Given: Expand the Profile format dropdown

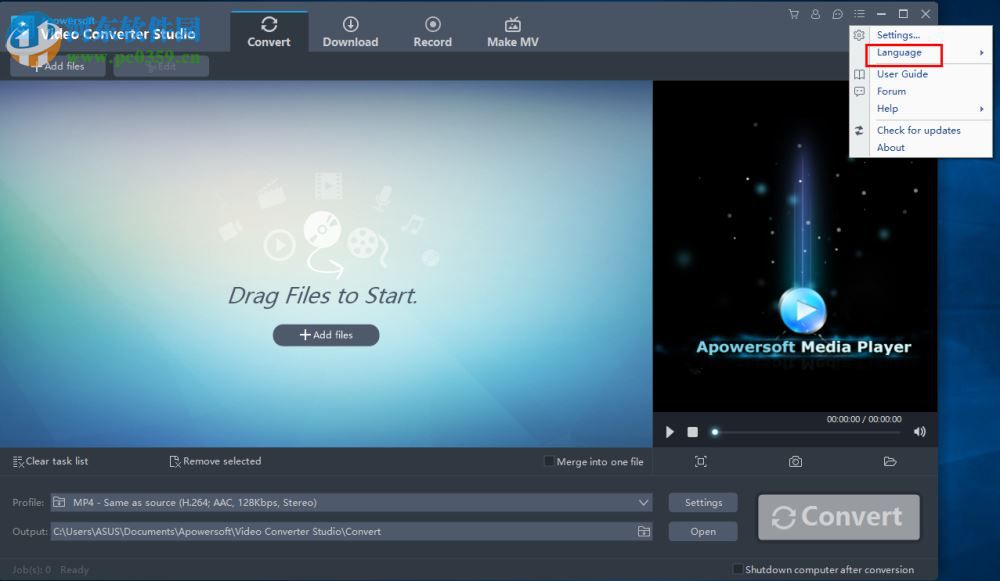Looking at the screenshot, I should (643, 503).
